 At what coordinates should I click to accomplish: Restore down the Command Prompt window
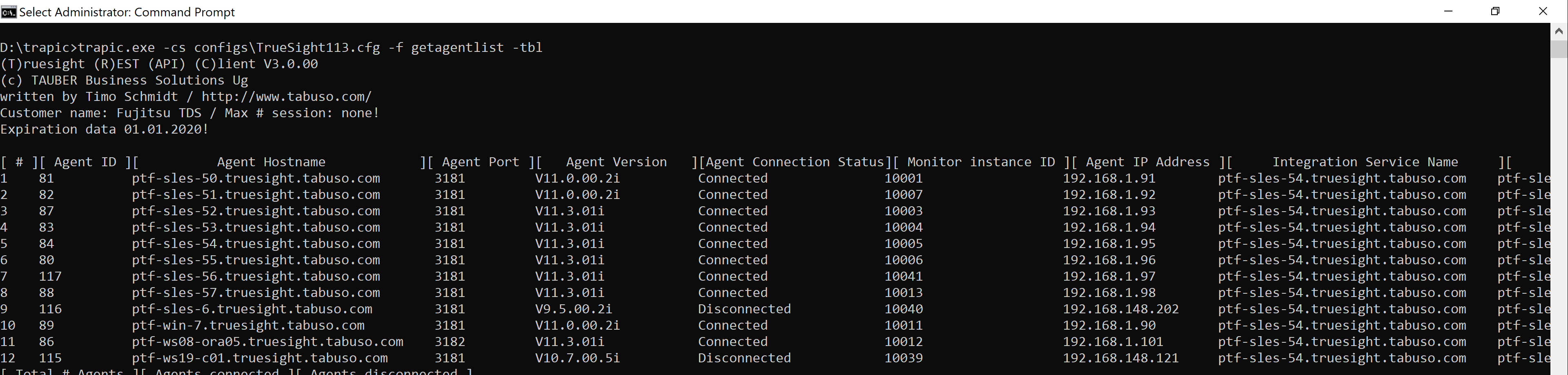[x=1496, y=11]
